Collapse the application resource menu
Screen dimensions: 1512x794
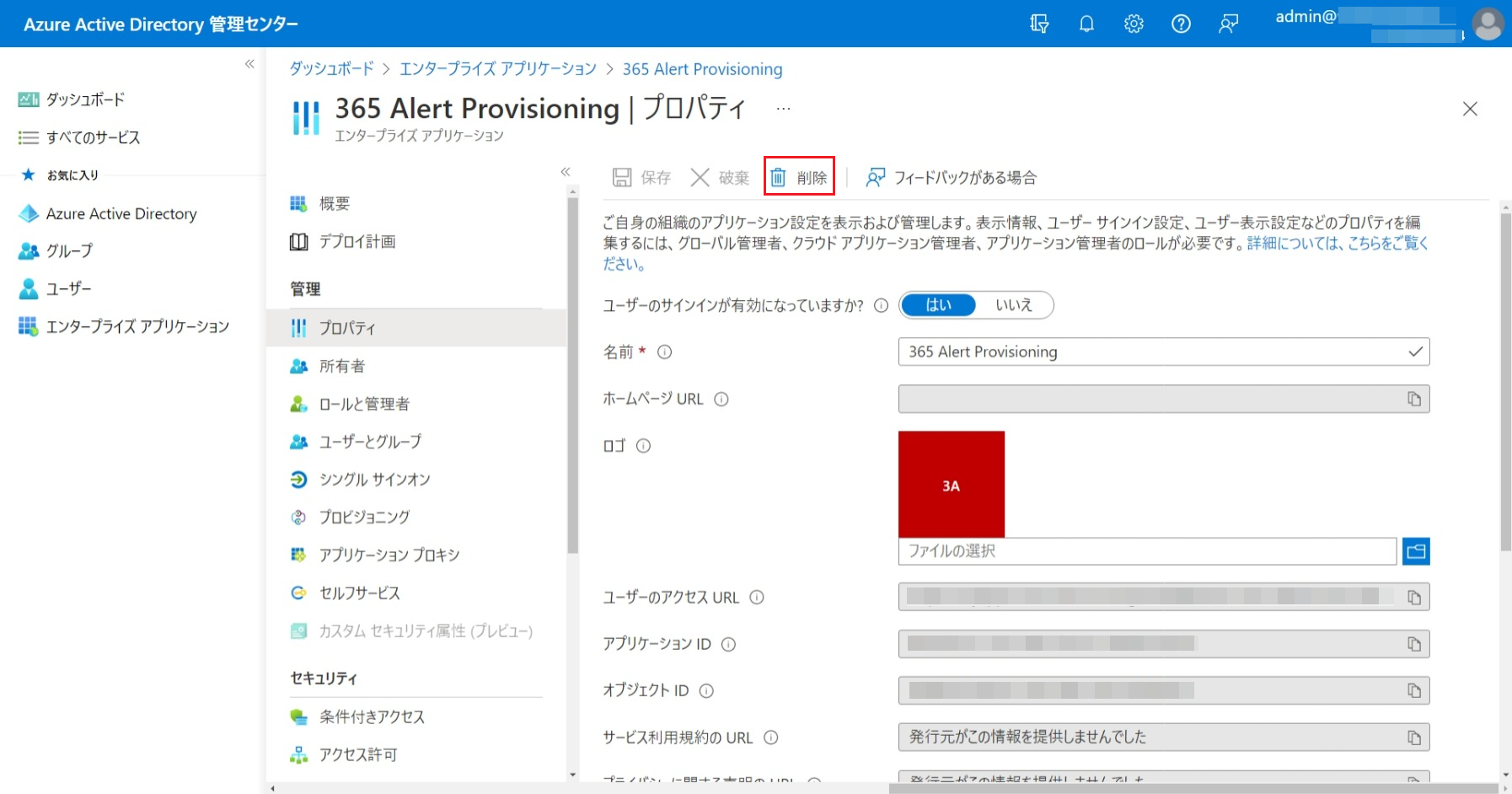(566, 172)
